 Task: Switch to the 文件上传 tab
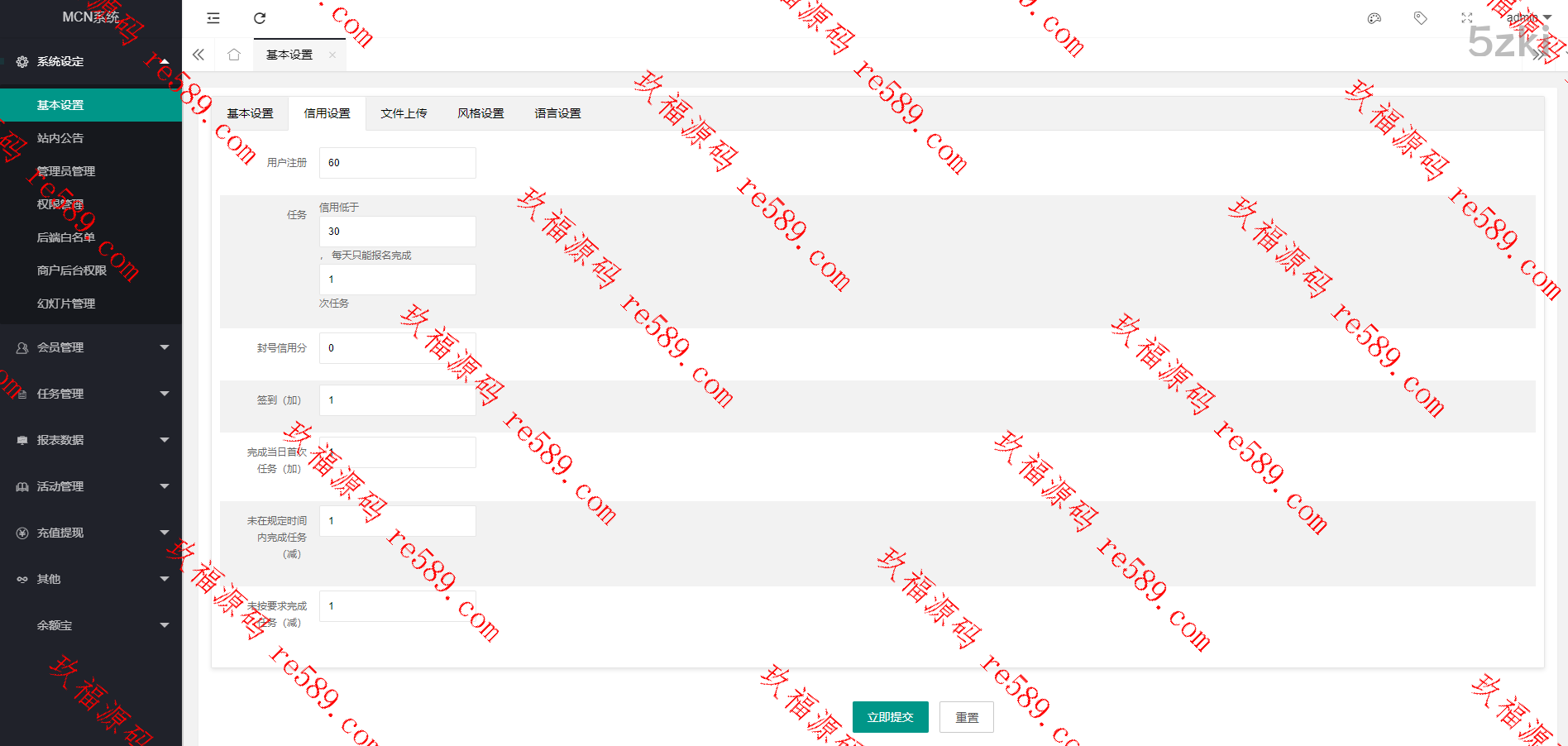tap(404, 113)
